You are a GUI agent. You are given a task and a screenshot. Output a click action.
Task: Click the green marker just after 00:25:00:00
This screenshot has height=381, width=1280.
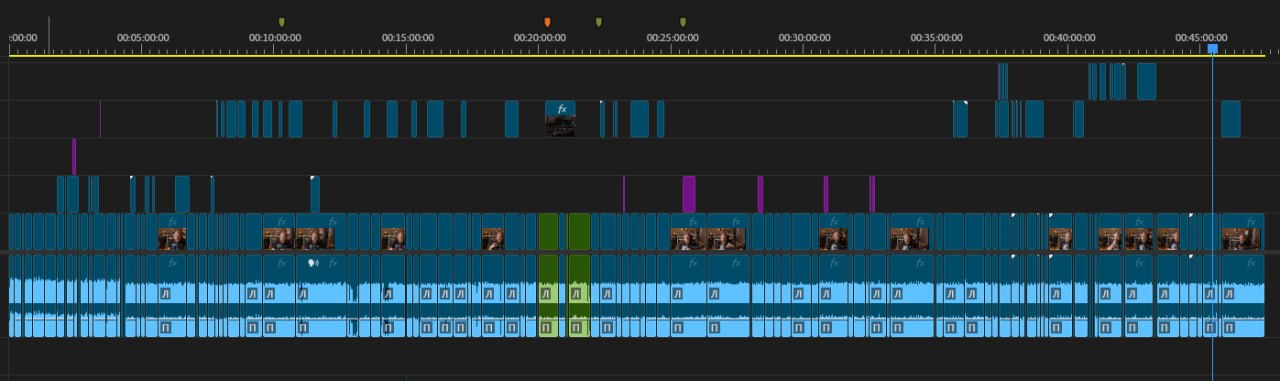(x=683, y=22)
